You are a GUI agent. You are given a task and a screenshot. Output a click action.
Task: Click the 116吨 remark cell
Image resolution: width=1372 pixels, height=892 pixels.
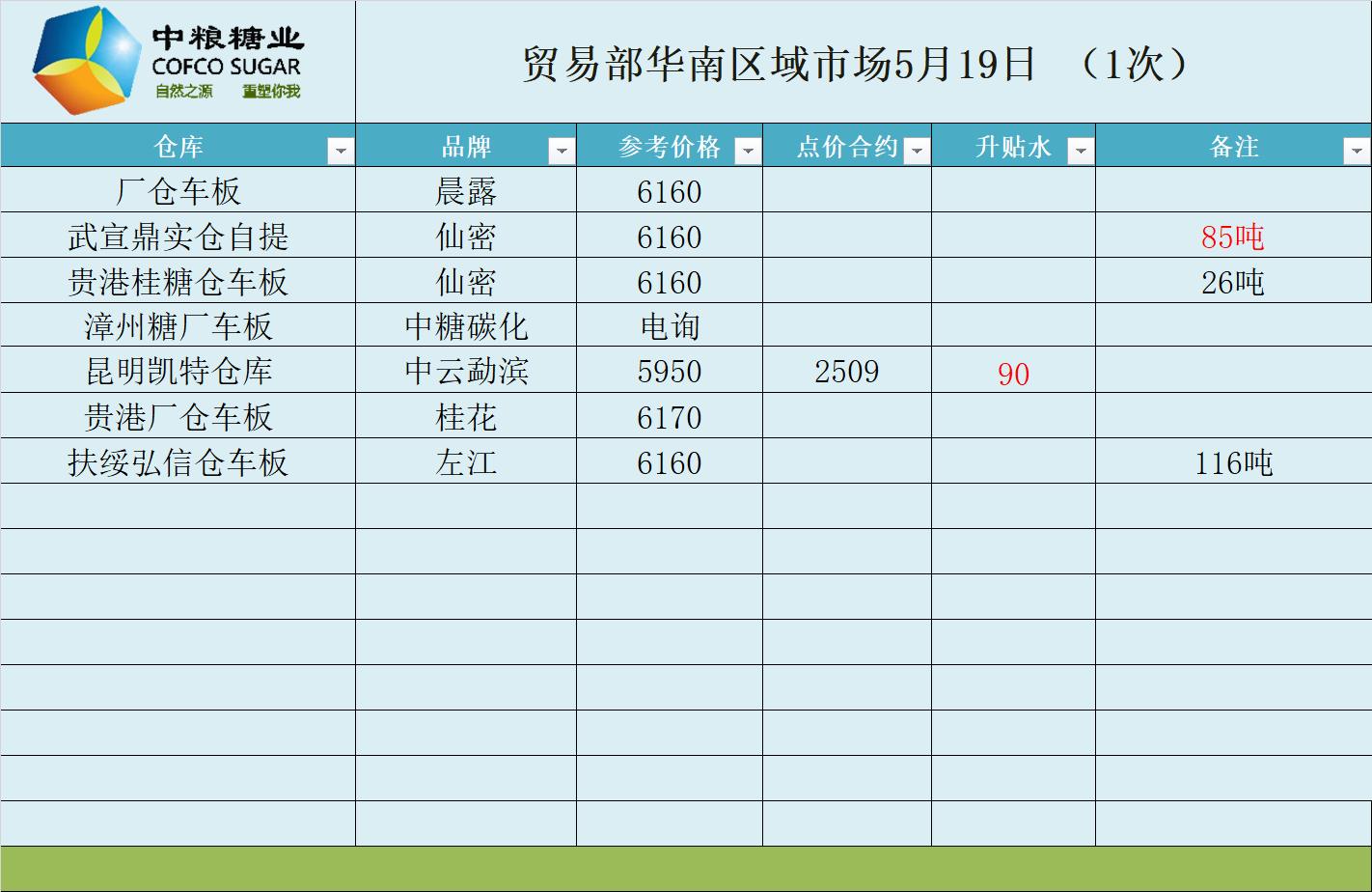pyautogui.click(x=1232, y=462)
